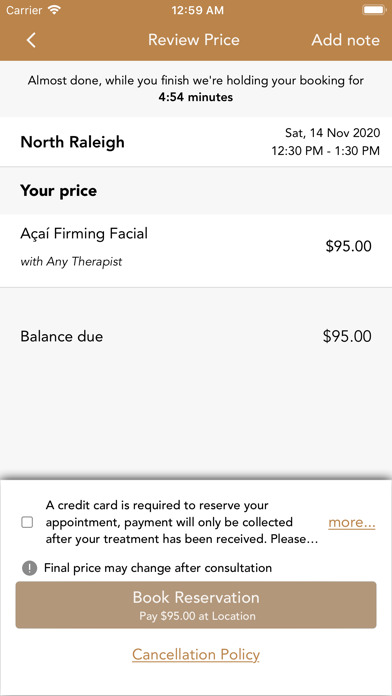This screenshot has height=696, width=392.
Task: Open Add note in the header
Action: (345, 40)
